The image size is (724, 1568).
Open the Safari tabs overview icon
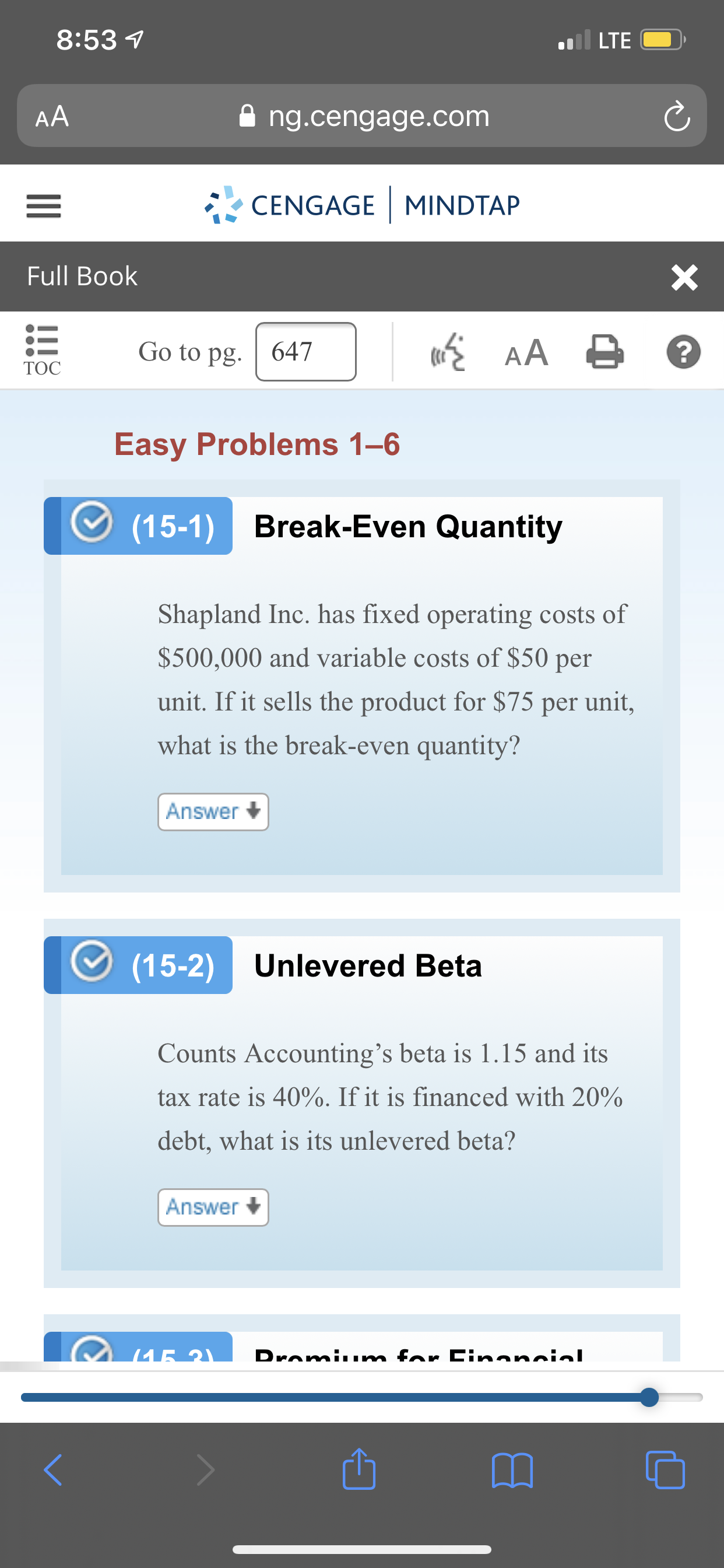click(x=665, y=1470)
